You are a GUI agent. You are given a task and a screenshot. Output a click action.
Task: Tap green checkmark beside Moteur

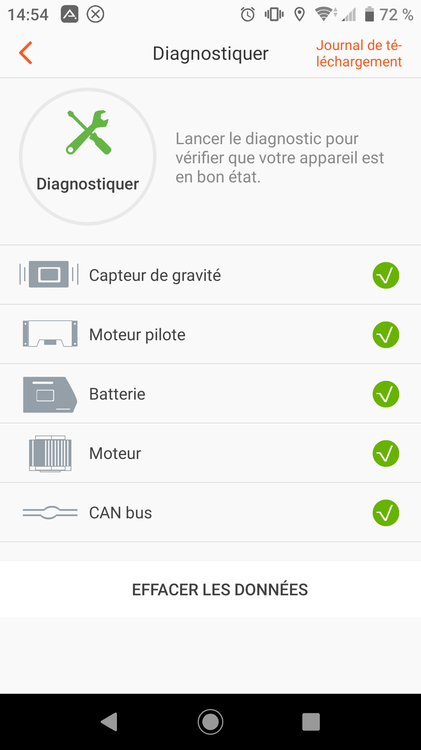386,453
